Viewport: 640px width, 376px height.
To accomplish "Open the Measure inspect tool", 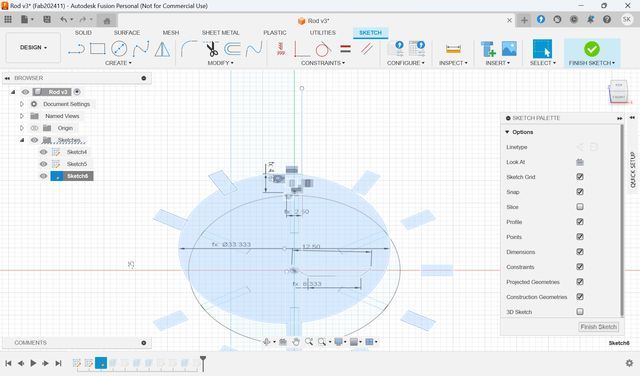I will [453, 49].
